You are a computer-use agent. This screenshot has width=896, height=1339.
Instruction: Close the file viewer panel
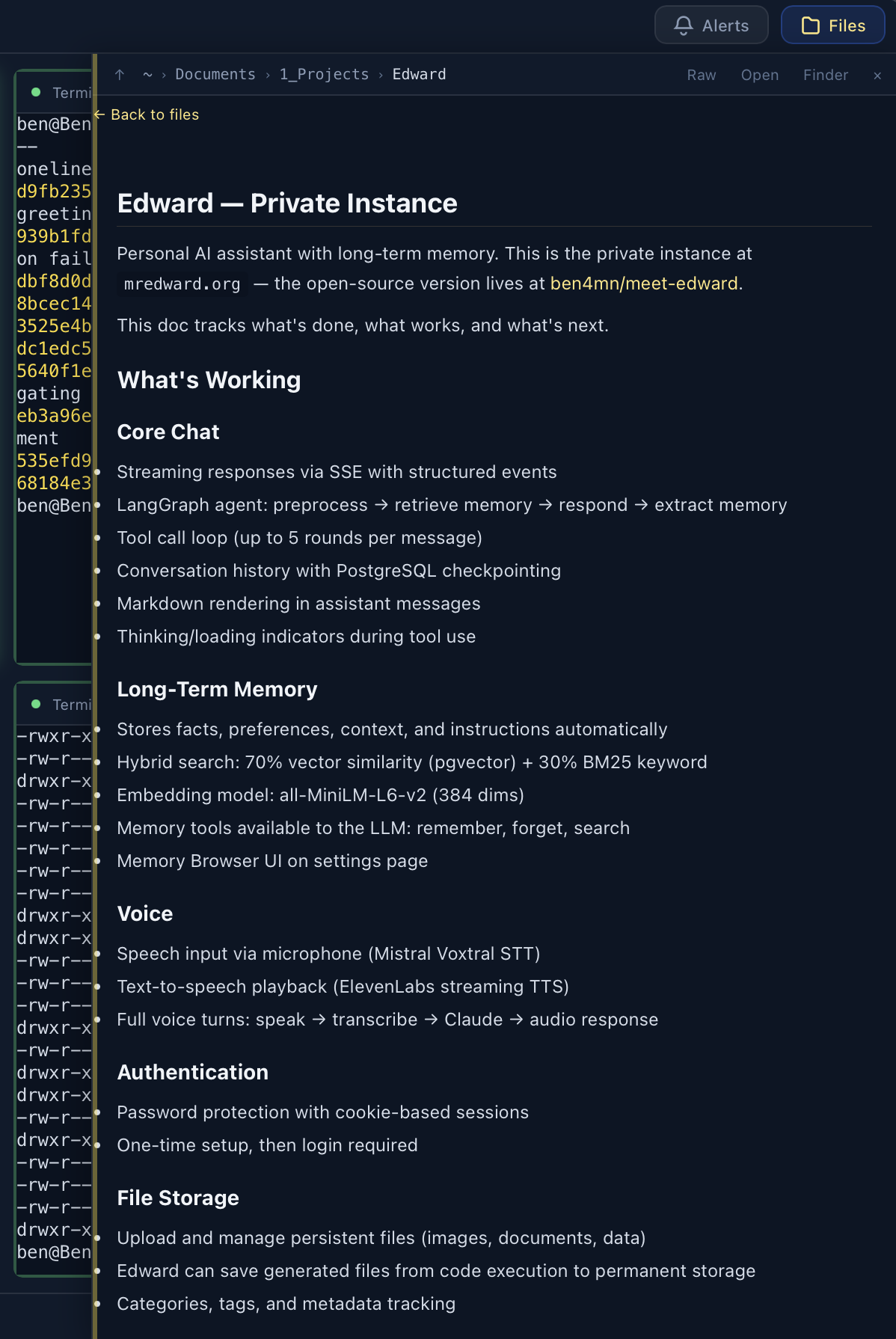[x=877, y=76]
